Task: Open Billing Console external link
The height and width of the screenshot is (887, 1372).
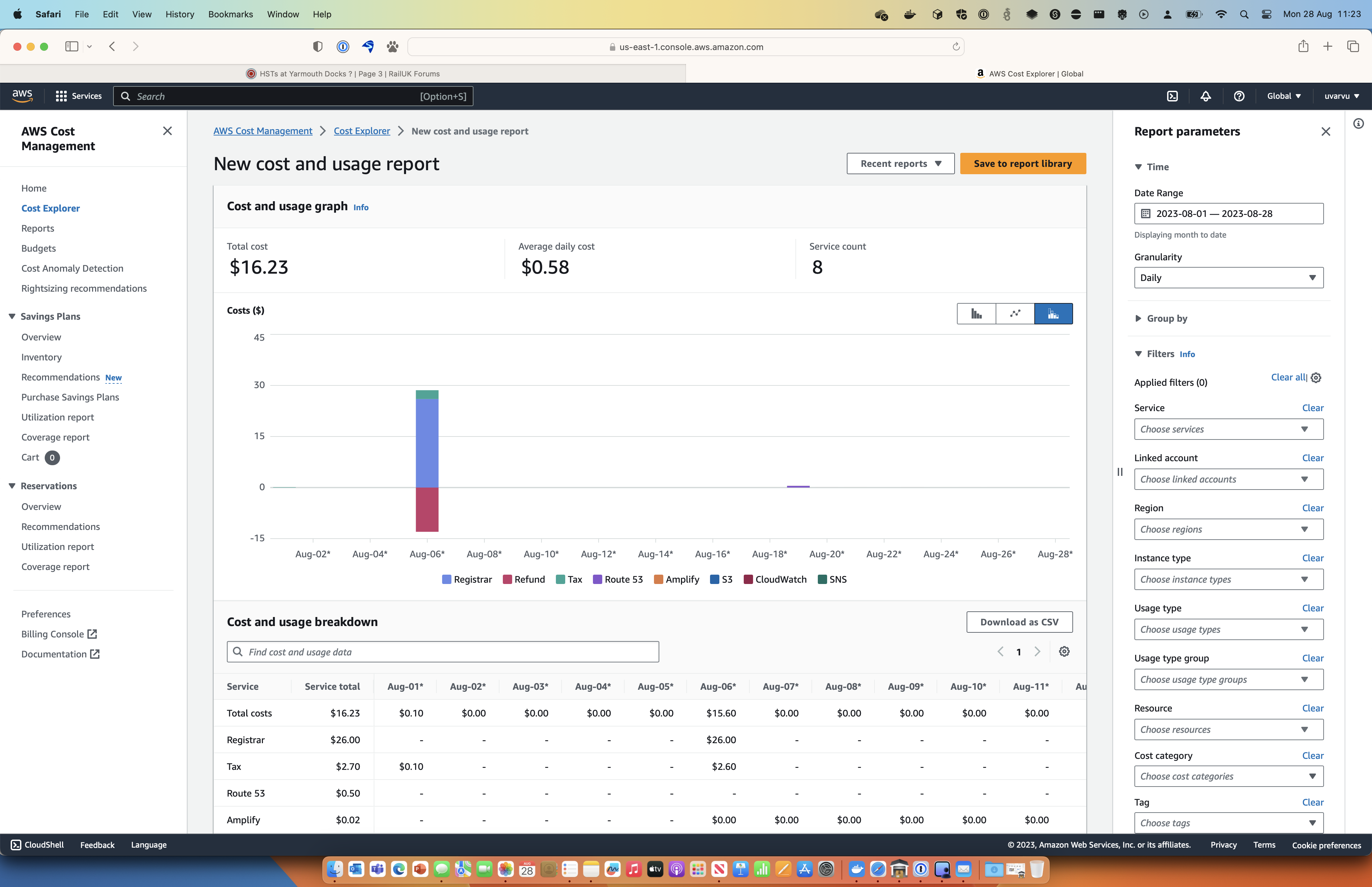Action: tap(59, 634)
